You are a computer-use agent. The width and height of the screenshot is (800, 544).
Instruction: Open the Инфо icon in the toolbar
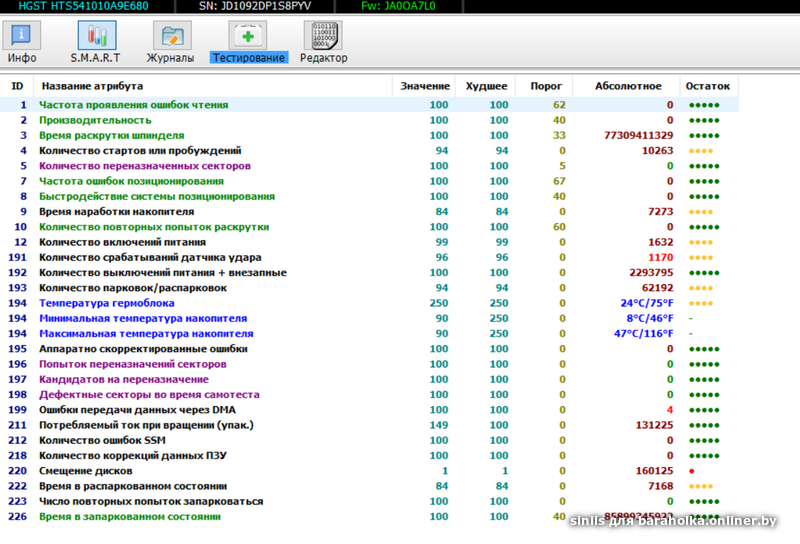[21, 35]
